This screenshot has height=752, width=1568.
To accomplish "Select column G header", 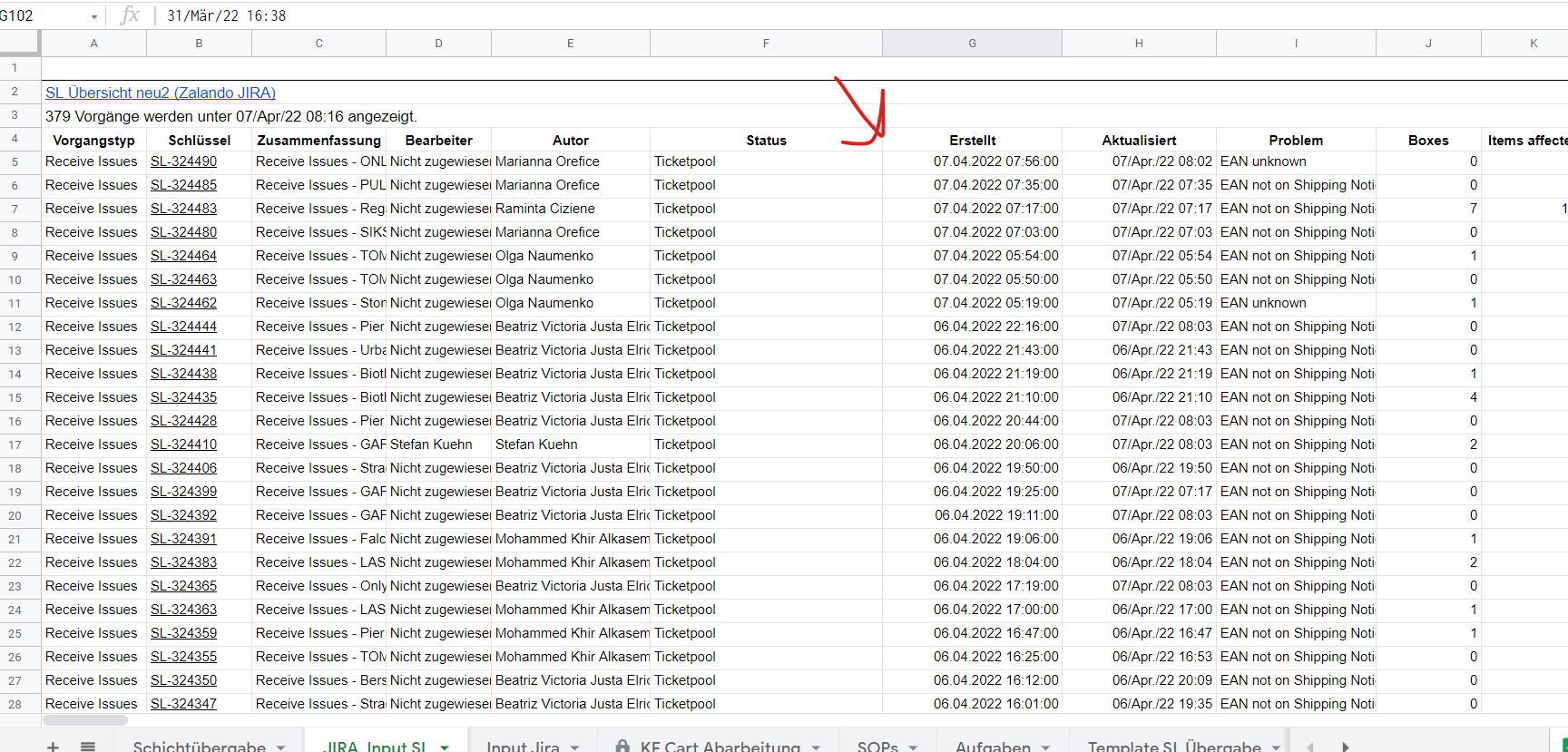I will coord(972,43).
